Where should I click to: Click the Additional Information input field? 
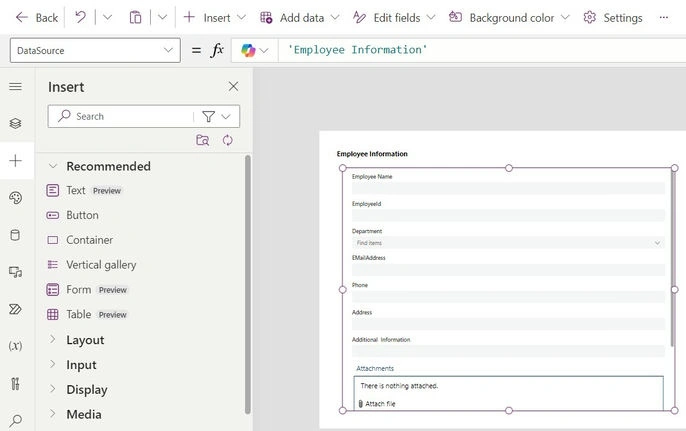tap(508, 351)
